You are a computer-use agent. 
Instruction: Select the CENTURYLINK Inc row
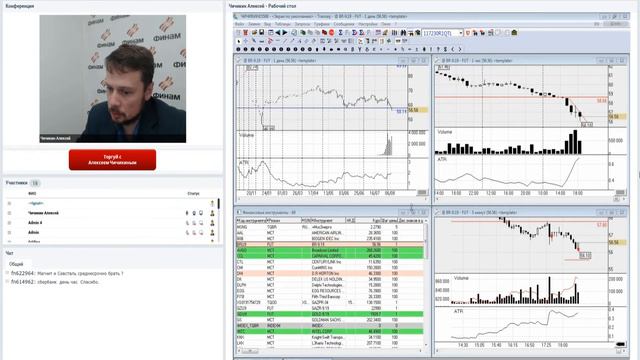(x=330, y=262)
